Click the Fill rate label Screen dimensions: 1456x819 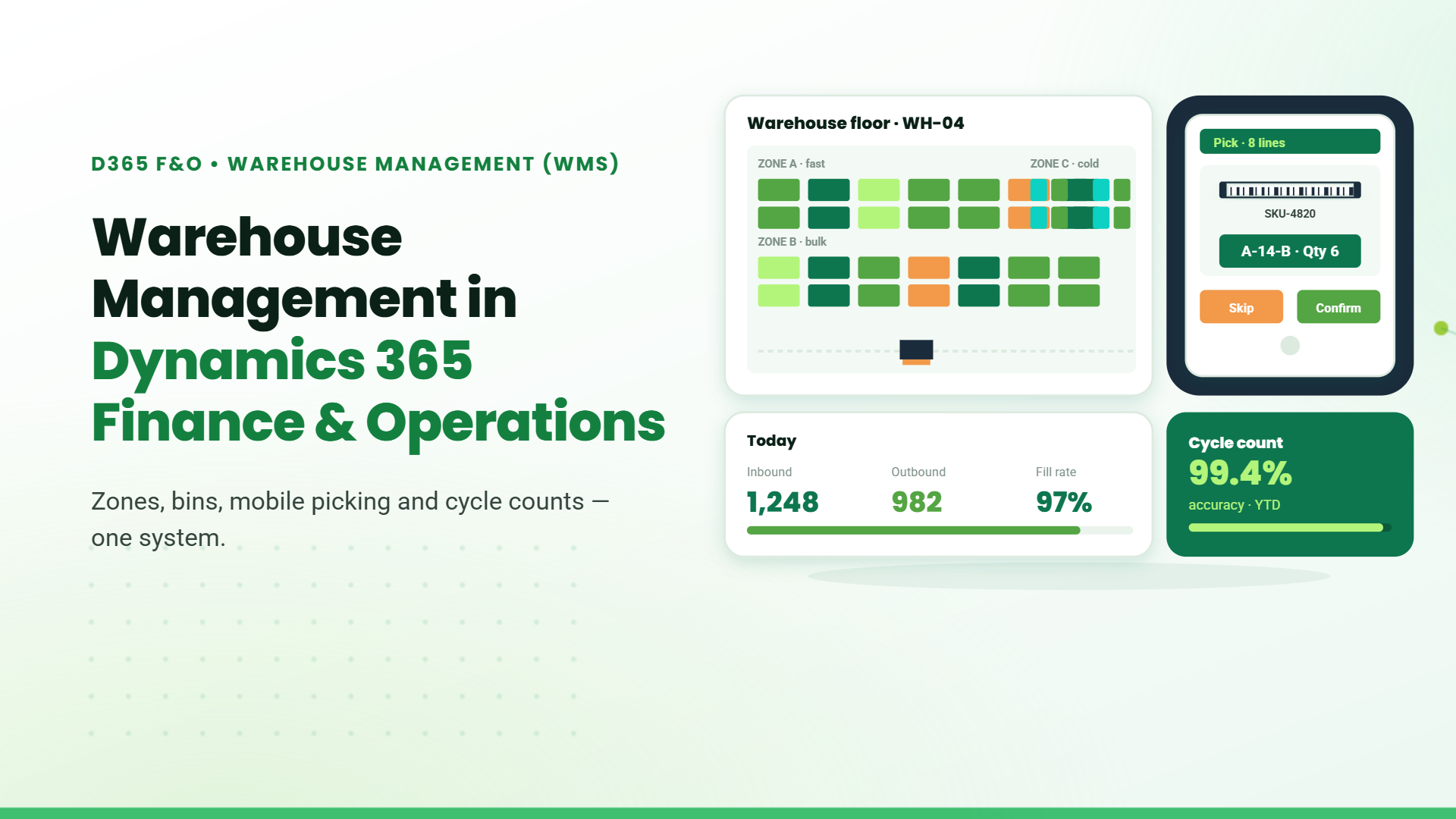[x=1056, y=472]
